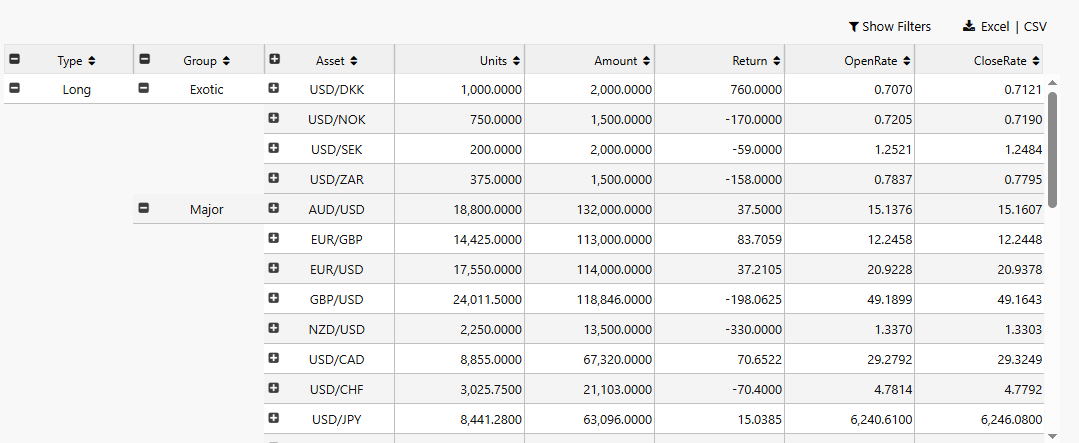
Task: Collapse the Long type row
Action: (14, 89)
